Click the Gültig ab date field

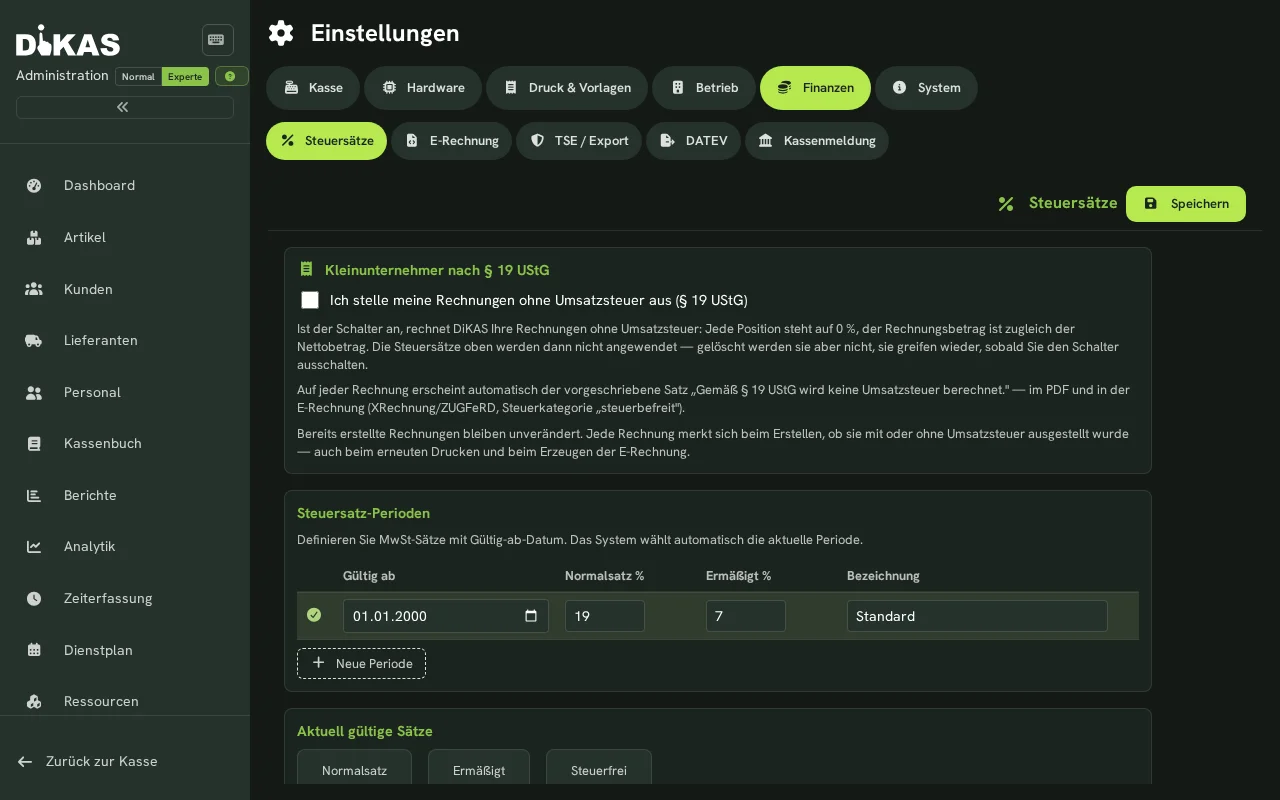tap(446, 616)
